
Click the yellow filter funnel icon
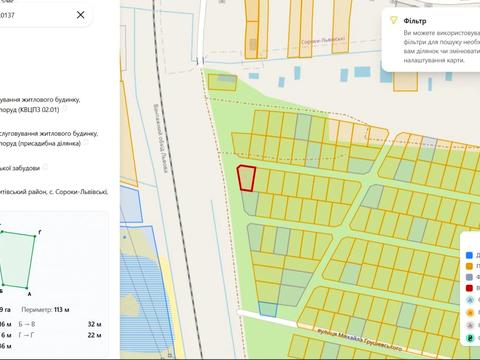394,20
